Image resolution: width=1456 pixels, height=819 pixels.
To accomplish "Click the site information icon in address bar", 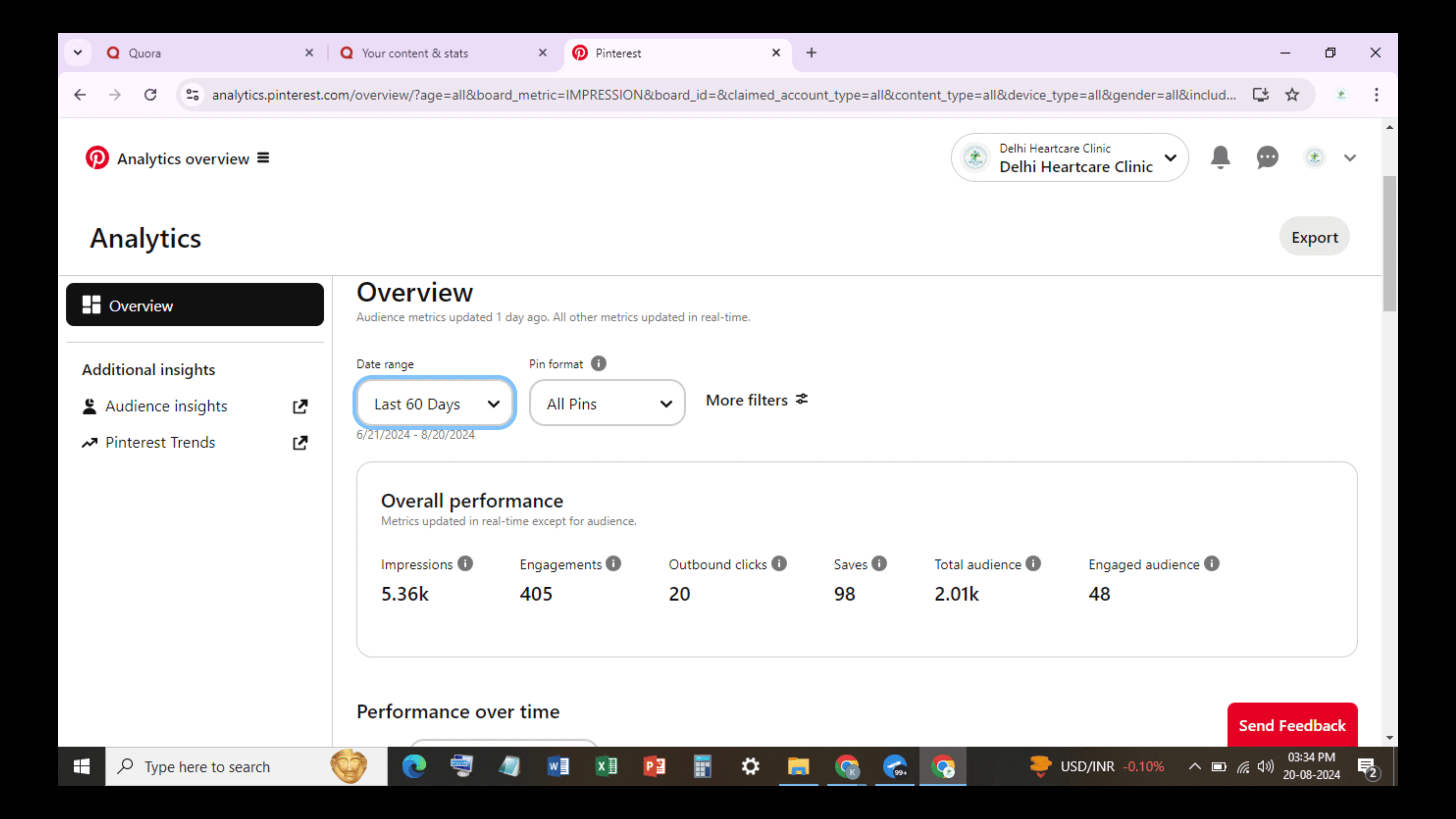I will [x=192, y=94].
